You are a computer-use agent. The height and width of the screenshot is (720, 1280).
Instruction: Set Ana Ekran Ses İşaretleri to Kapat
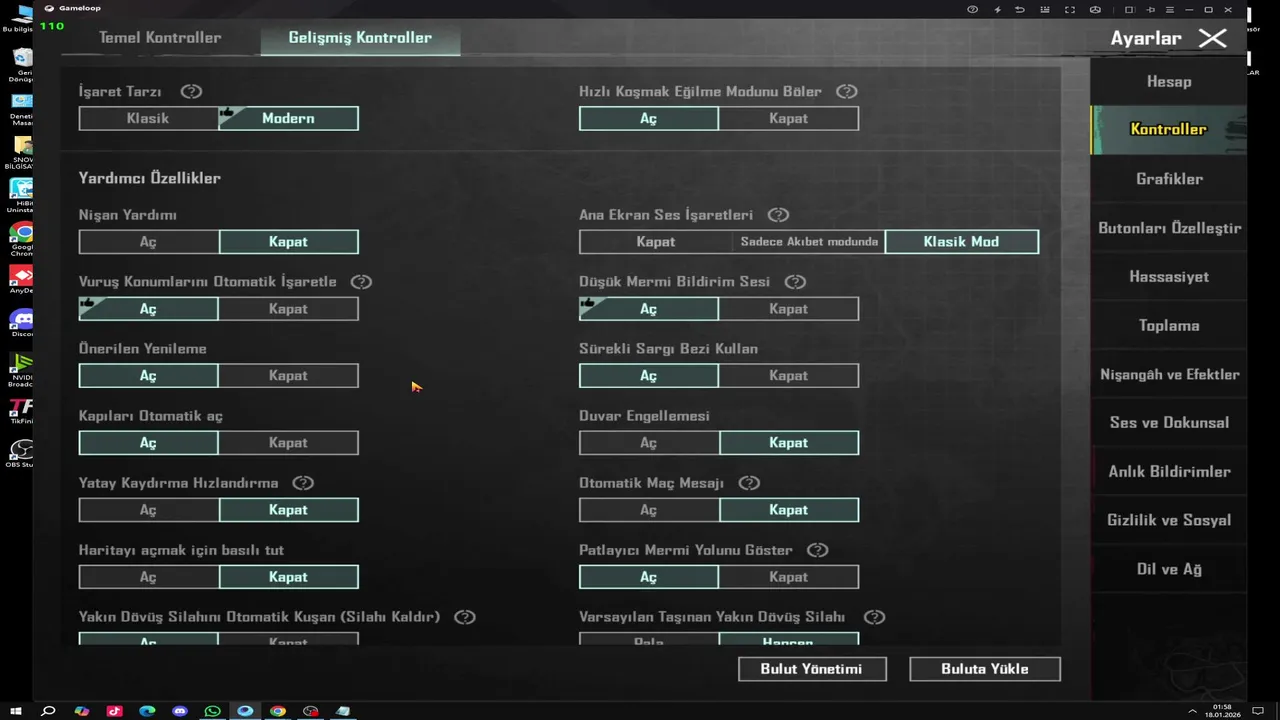656,242
